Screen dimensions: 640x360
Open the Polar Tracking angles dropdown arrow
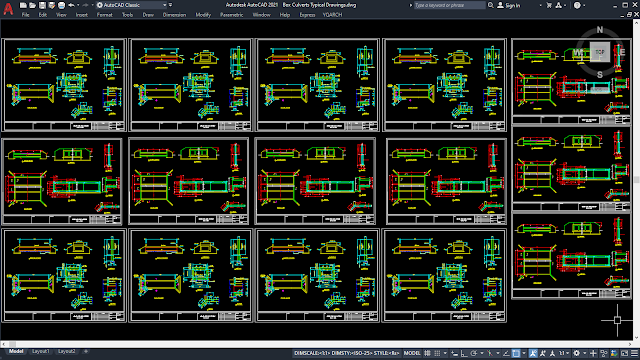[482, 353]
